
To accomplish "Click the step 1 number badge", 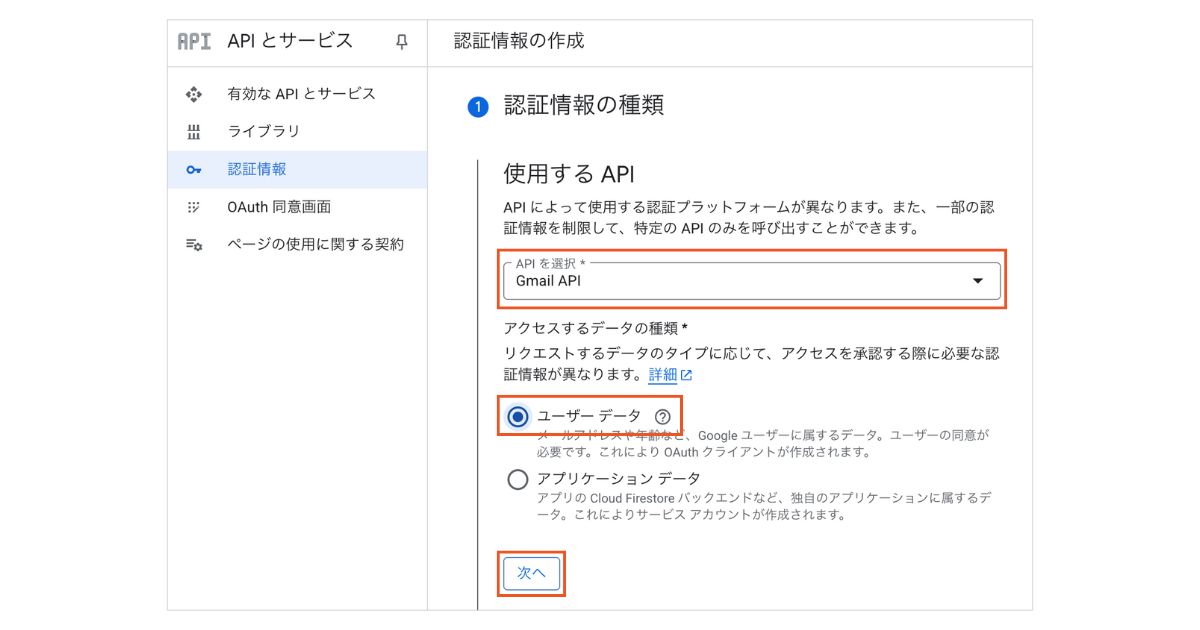I will click(x=478, y=107).
